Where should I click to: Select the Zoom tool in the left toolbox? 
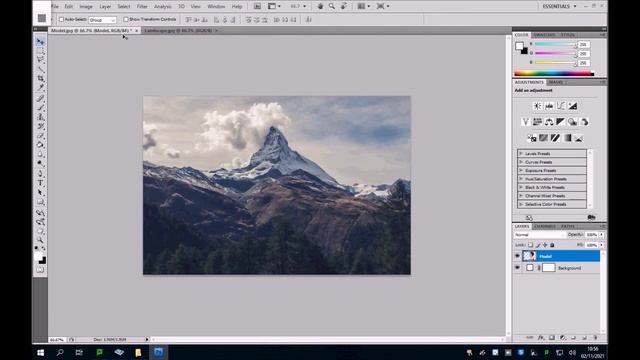pyautogui.click(x=40, y=240)
